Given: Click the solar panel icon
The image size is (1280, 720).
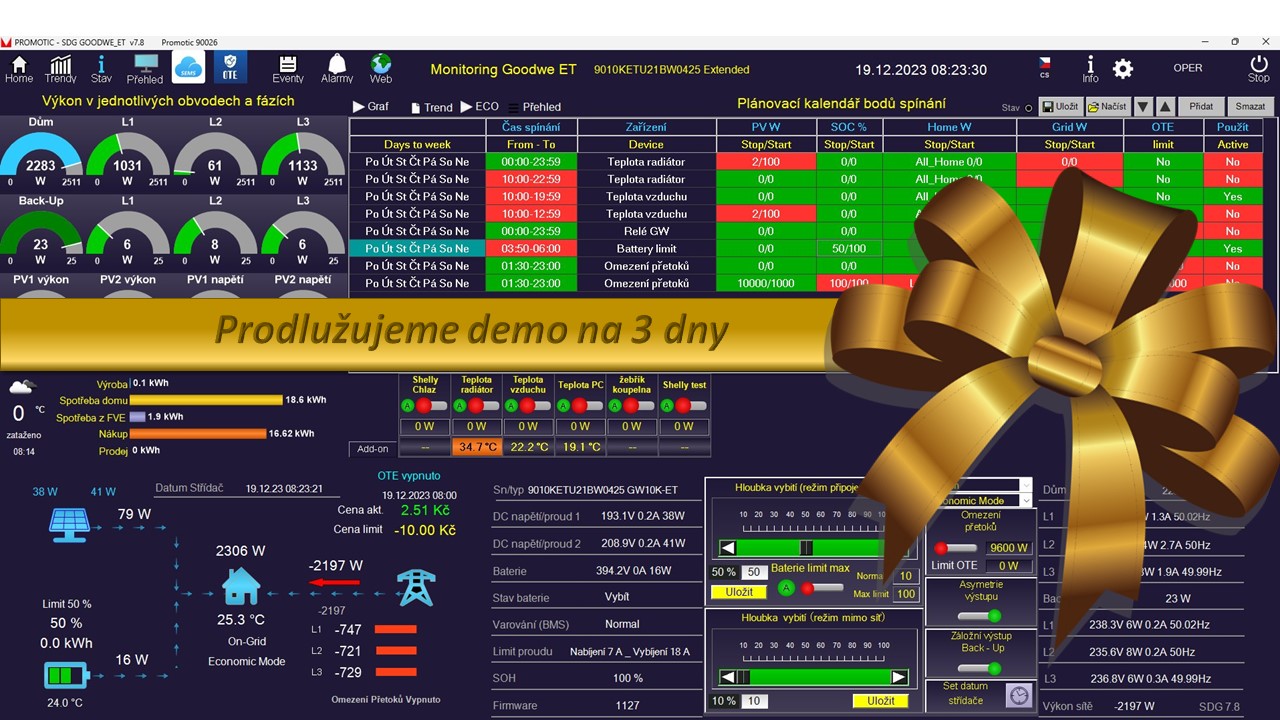Looking at the screenshot, I should click(x=69, y=525).
